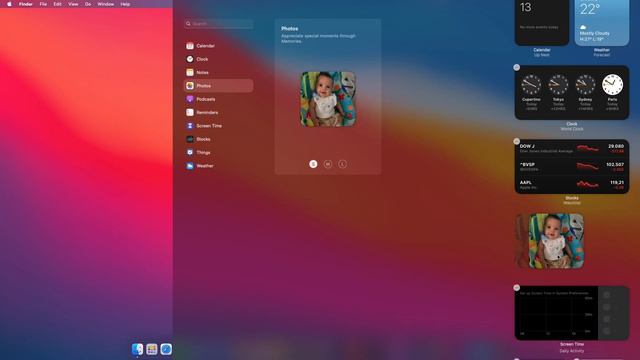The image size is (640, 360).
Task: Click the ^BVSP stock row
Action: (x=572, y=167)
